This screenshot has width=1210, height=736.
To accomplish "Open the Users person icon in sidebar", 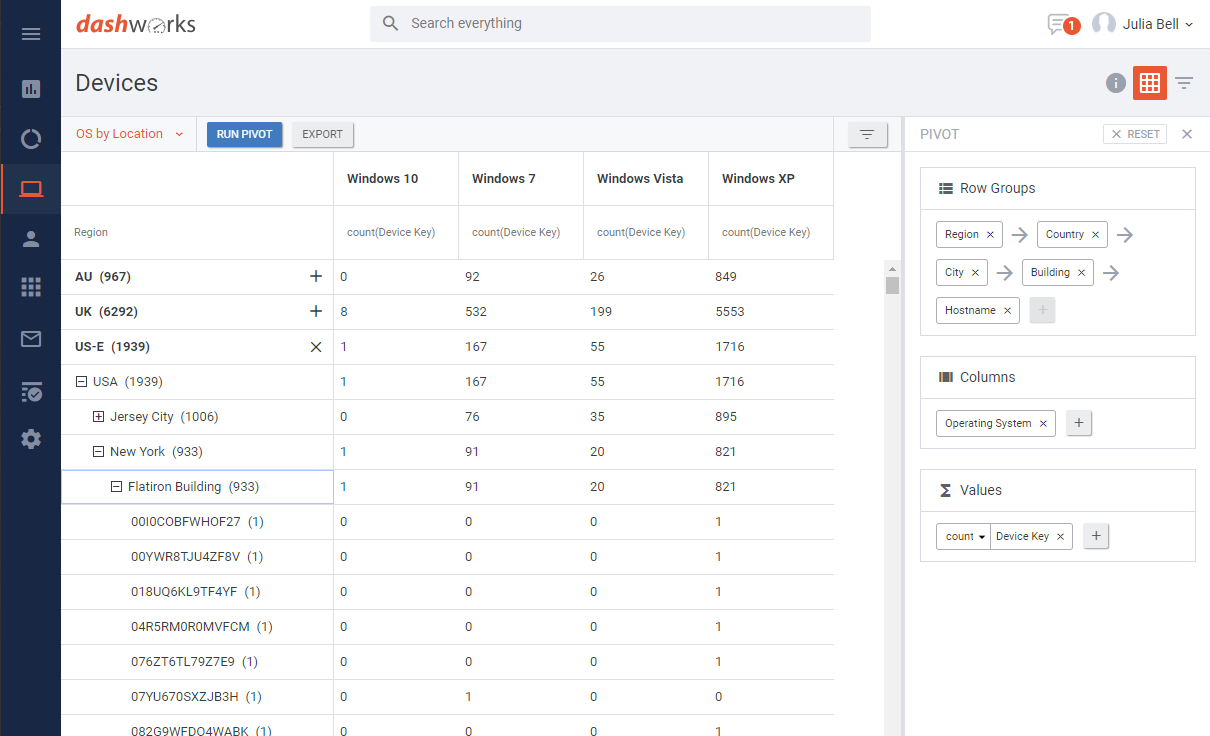I will point(31,238).
